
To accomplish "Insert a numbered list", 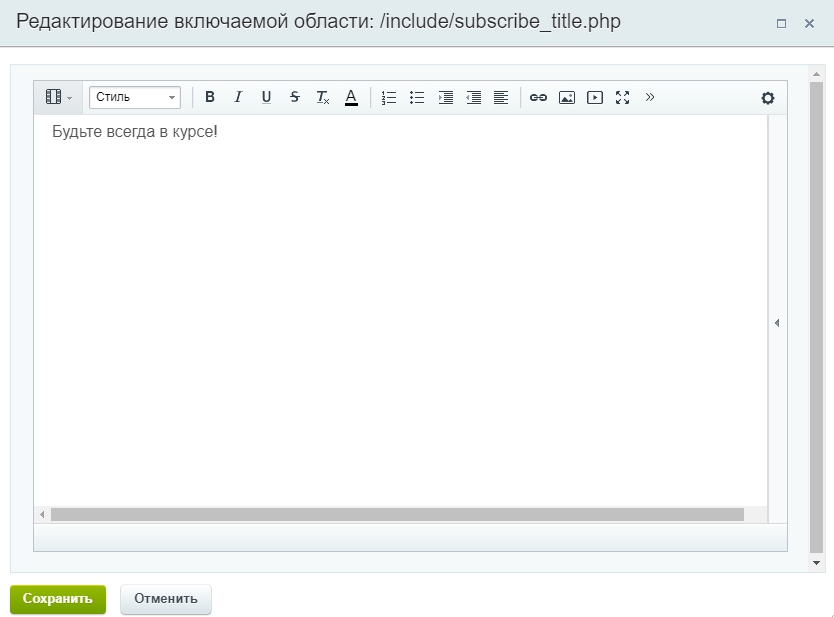I will (x=389, y=97).
